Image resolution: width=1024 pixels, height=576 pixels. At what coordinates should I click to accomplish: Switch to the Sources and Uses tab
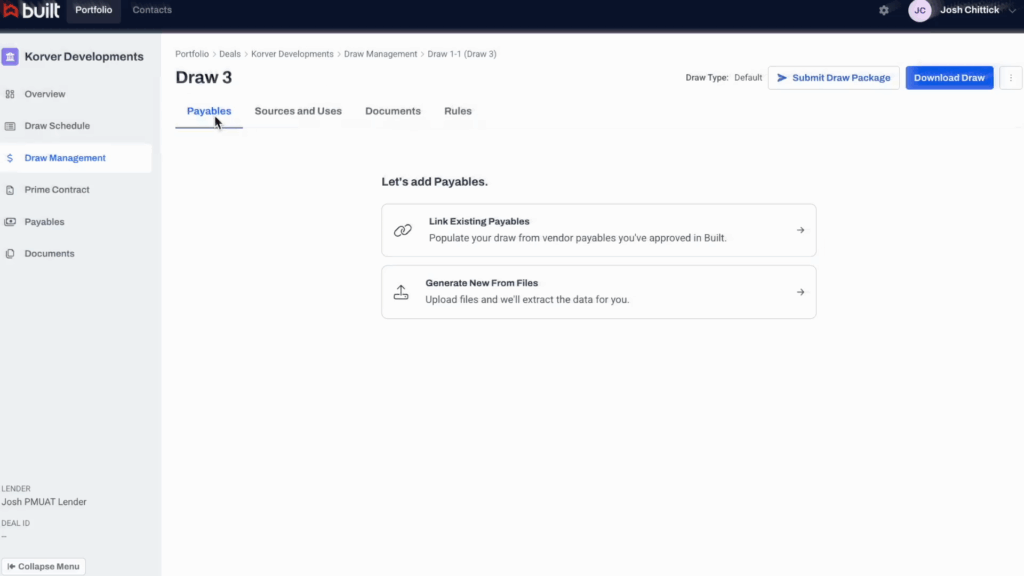pos(298,111)
